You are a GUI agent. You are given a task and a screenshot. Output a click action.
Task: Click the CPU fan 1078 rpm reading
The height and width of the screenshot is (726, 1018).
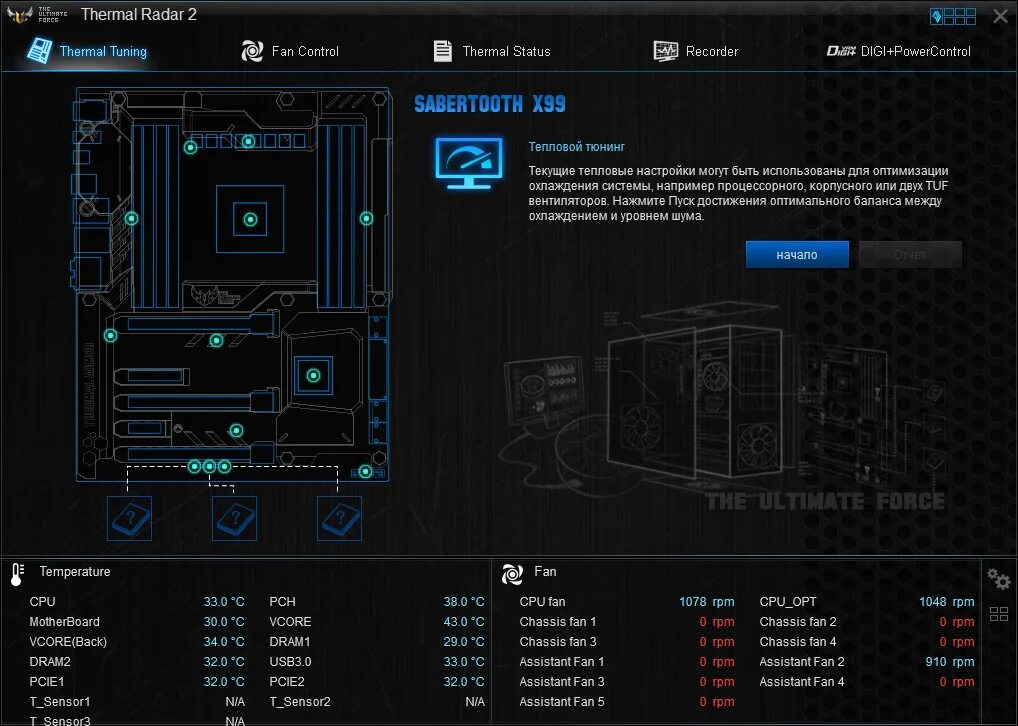pyautogui.click(x=706, y=602)
